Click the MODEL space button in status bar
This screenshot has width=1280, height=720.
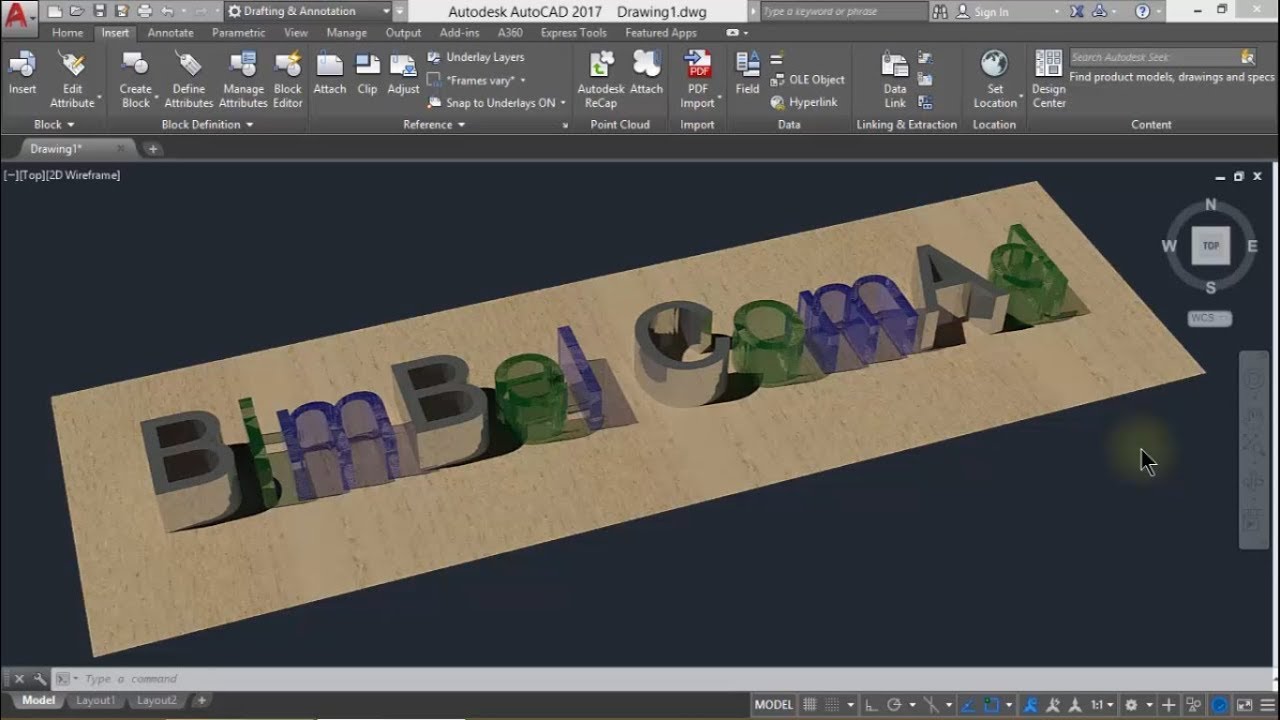click(x=774, y=705)
